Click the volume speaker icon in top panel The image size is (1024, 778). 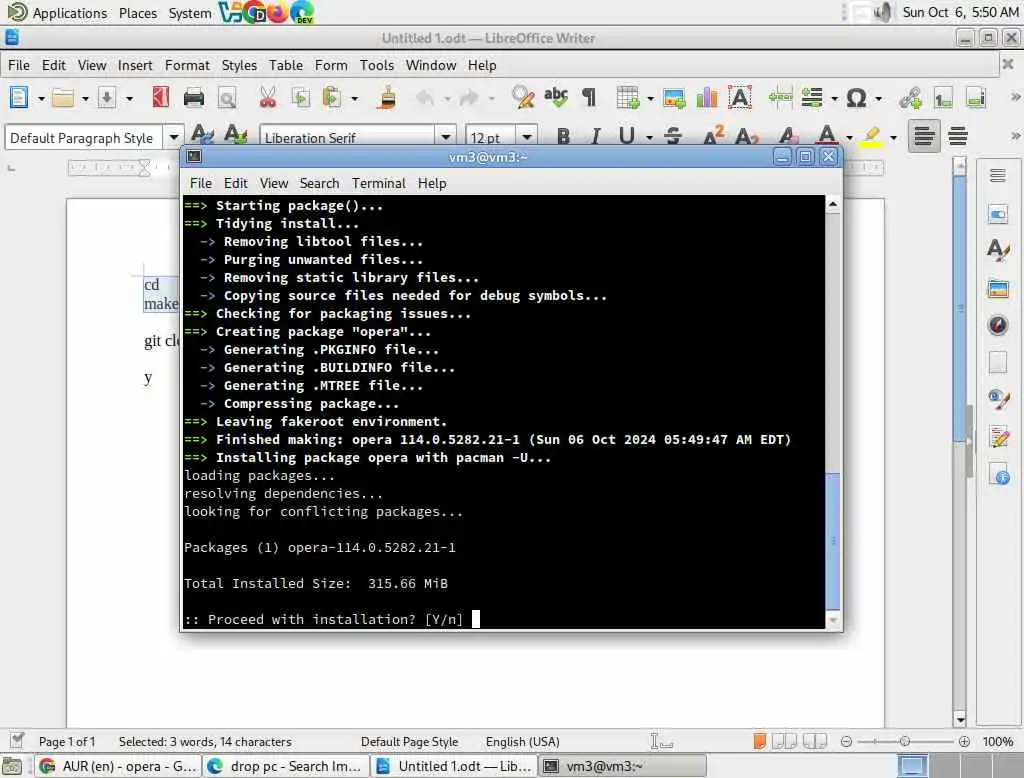pyautogui.click(x=883, y=12)
